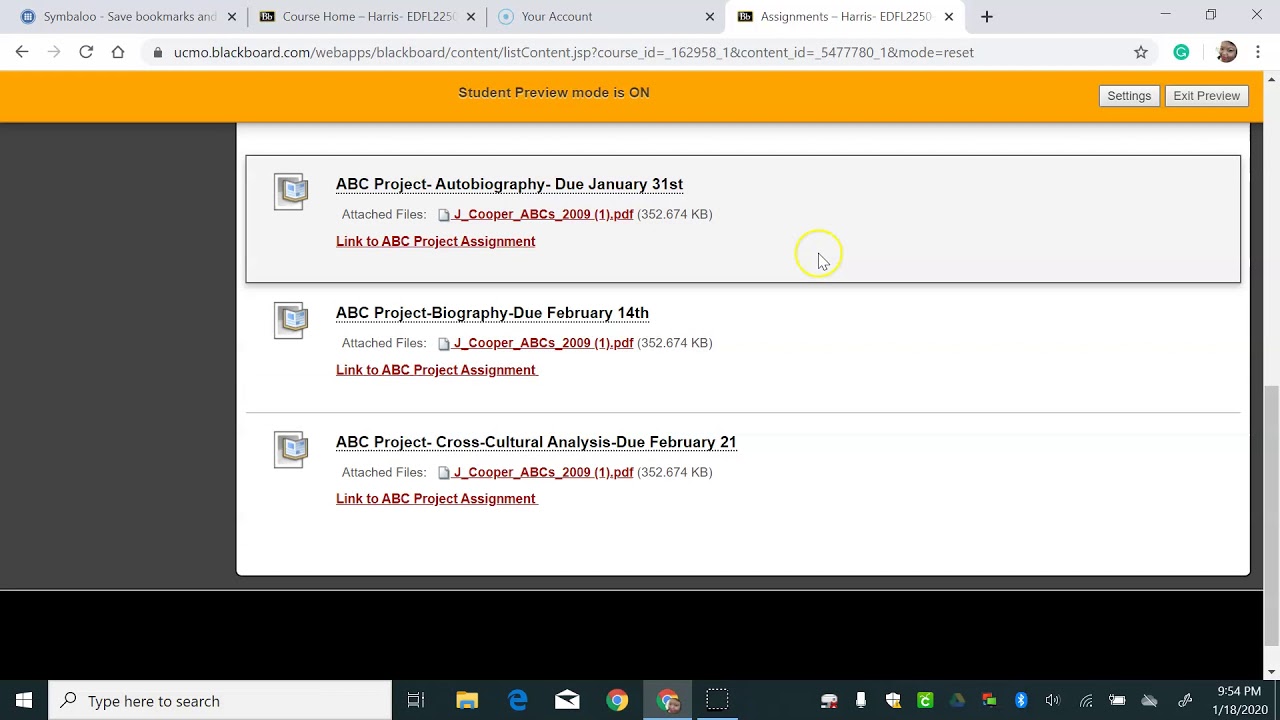The height and width of the screenshot is (720, 1280).
Task: Open the taskbar clock showing 9:54 PM
Action: [x=1239, y=701]
